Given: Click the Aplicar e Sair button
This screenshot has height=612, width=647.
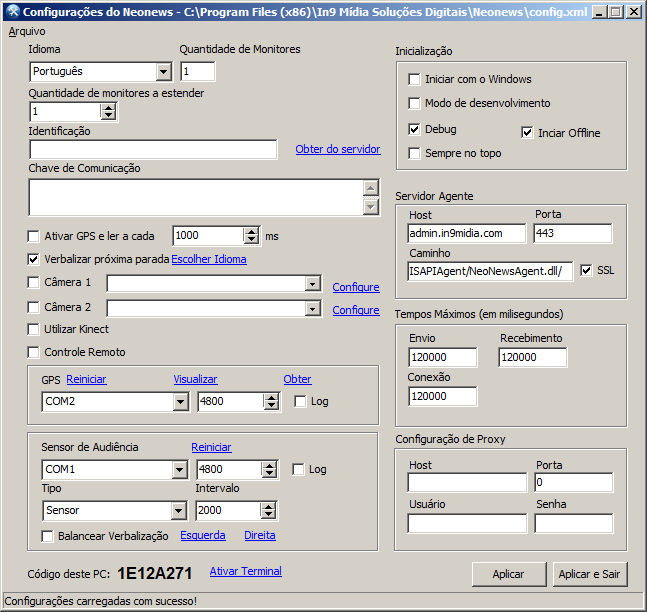Looking at the screenshot, I should [x=590, y=574].
